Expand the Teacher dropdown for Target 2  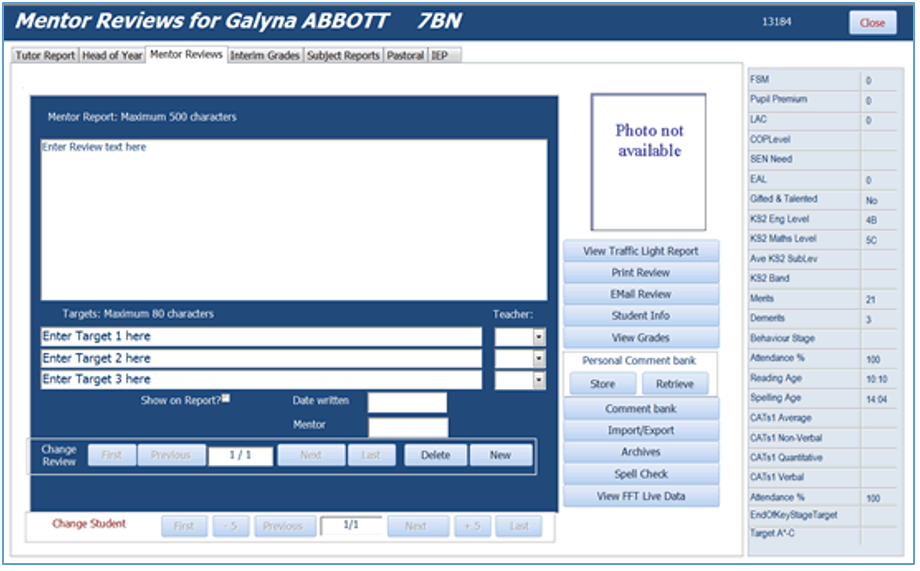click(x=539, y=359)
